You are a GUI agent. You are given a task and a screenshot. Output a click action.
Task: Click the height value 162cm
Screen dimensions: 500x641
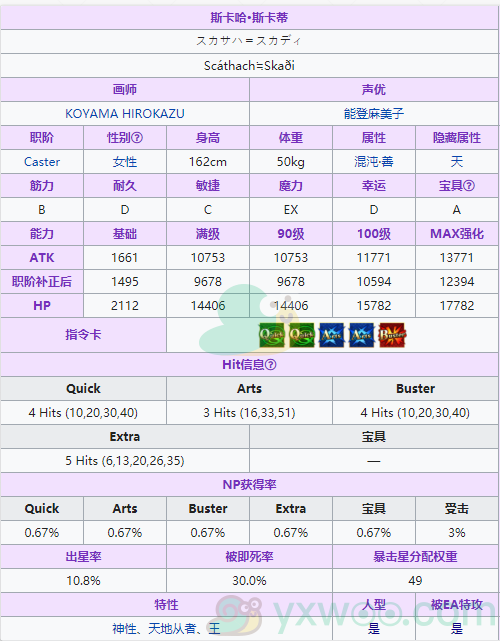(x=208, y=162)
